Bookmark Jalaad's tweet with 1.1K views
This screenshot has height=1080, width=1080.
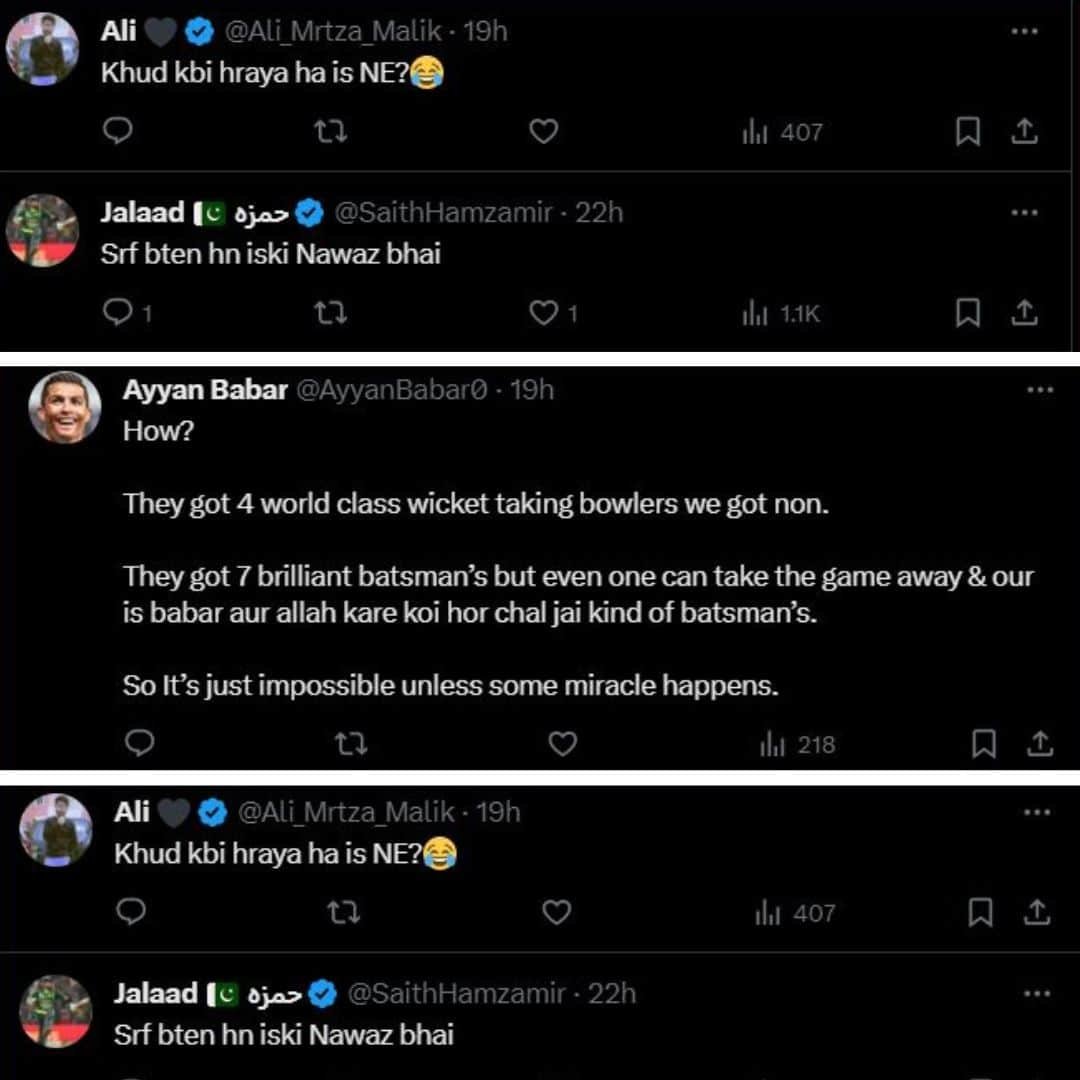tap(968, 314)
